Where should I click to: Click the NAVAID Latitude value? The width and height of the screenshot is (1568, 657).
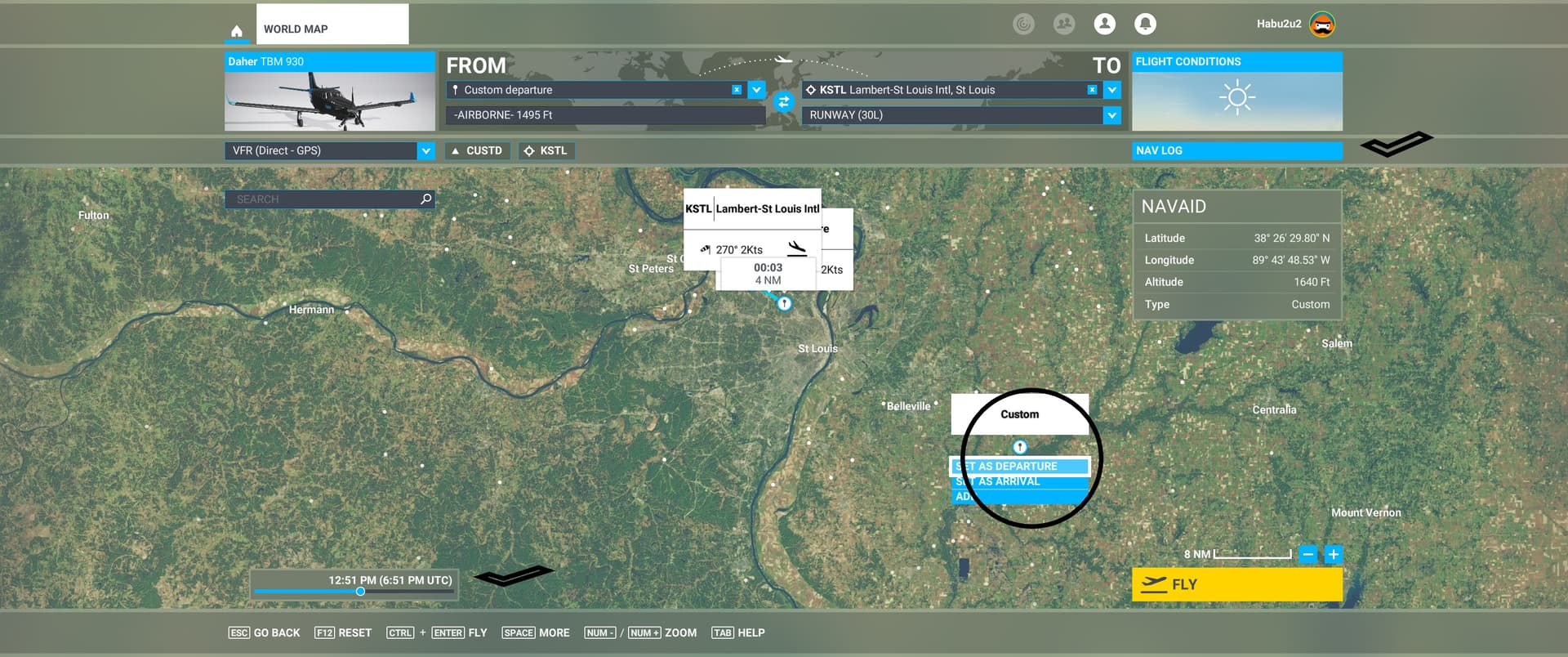(x=1292, y=239)
